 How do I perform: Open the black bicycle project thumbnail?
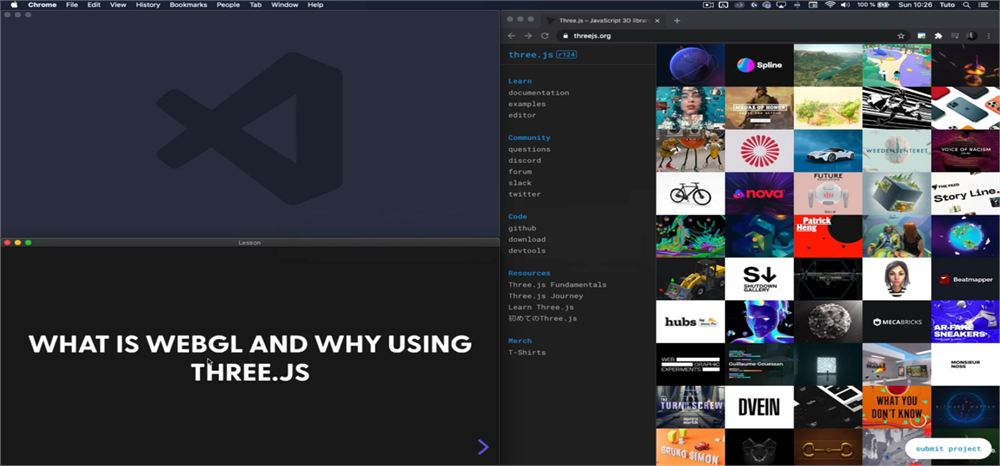coord(690,193)
